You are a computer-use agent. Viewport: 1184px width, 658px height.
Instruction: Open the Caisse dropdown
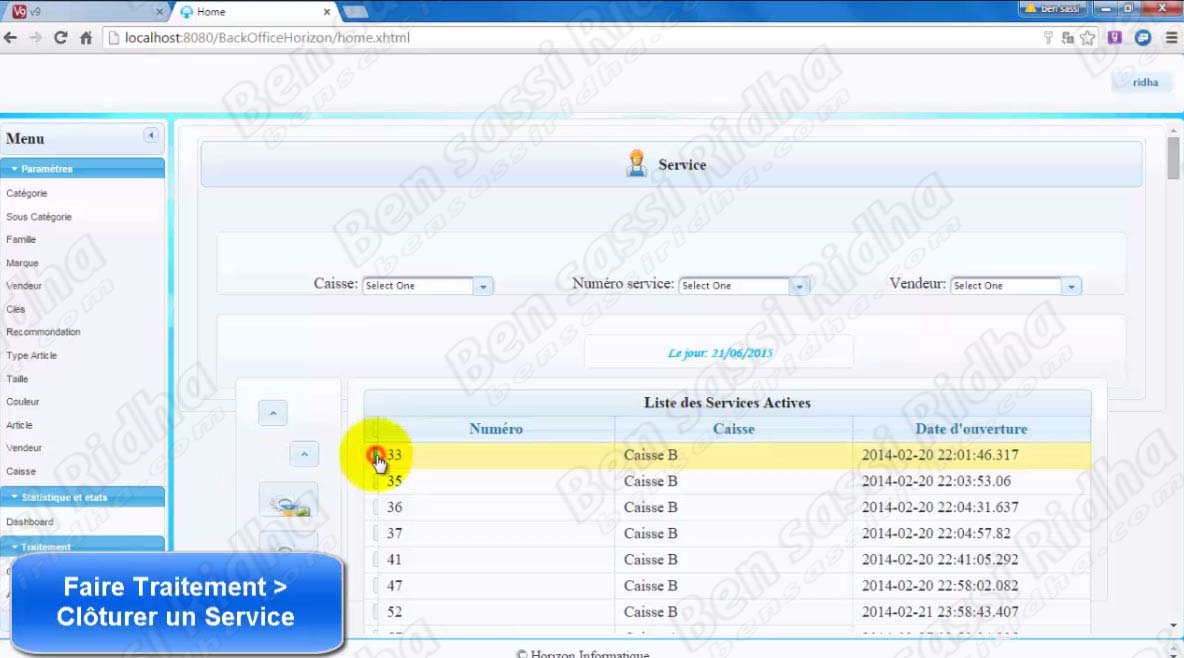click(x=483, y=286)
